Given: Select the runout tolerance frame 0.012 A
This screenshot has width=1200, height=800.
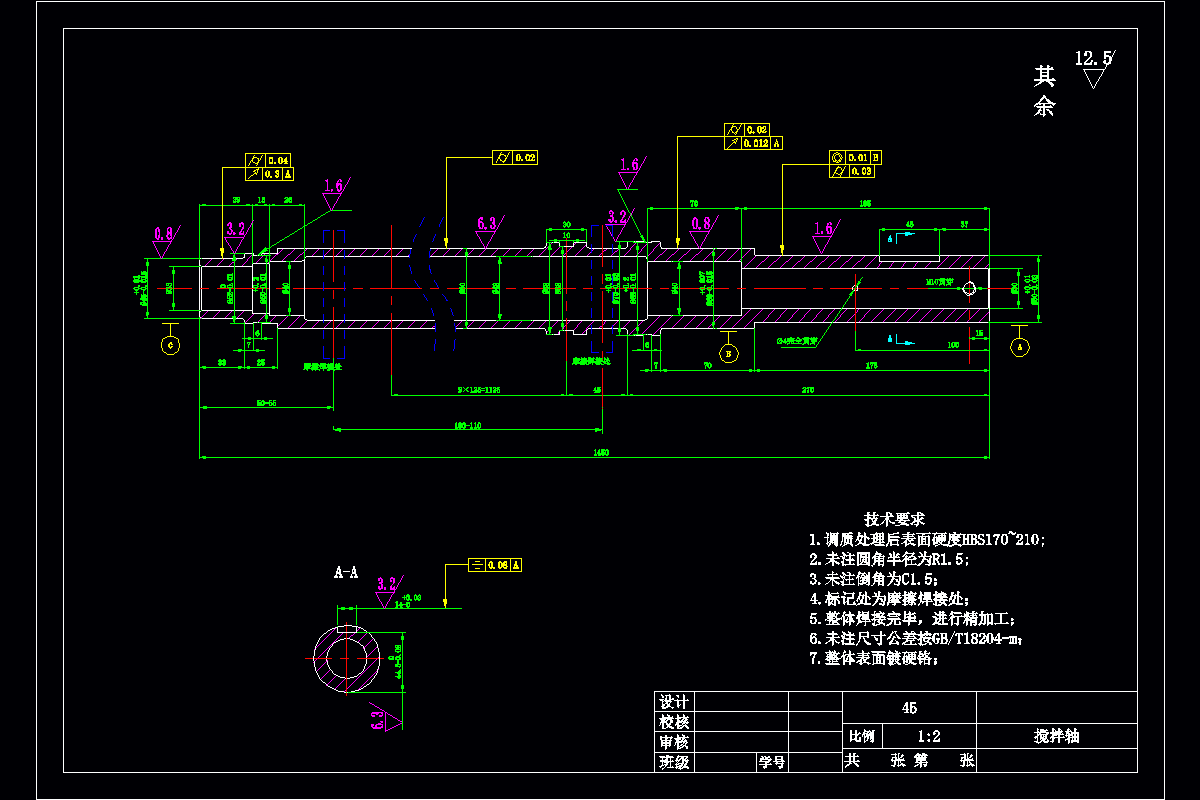Looking at the screenshot, I should (753, 143).
